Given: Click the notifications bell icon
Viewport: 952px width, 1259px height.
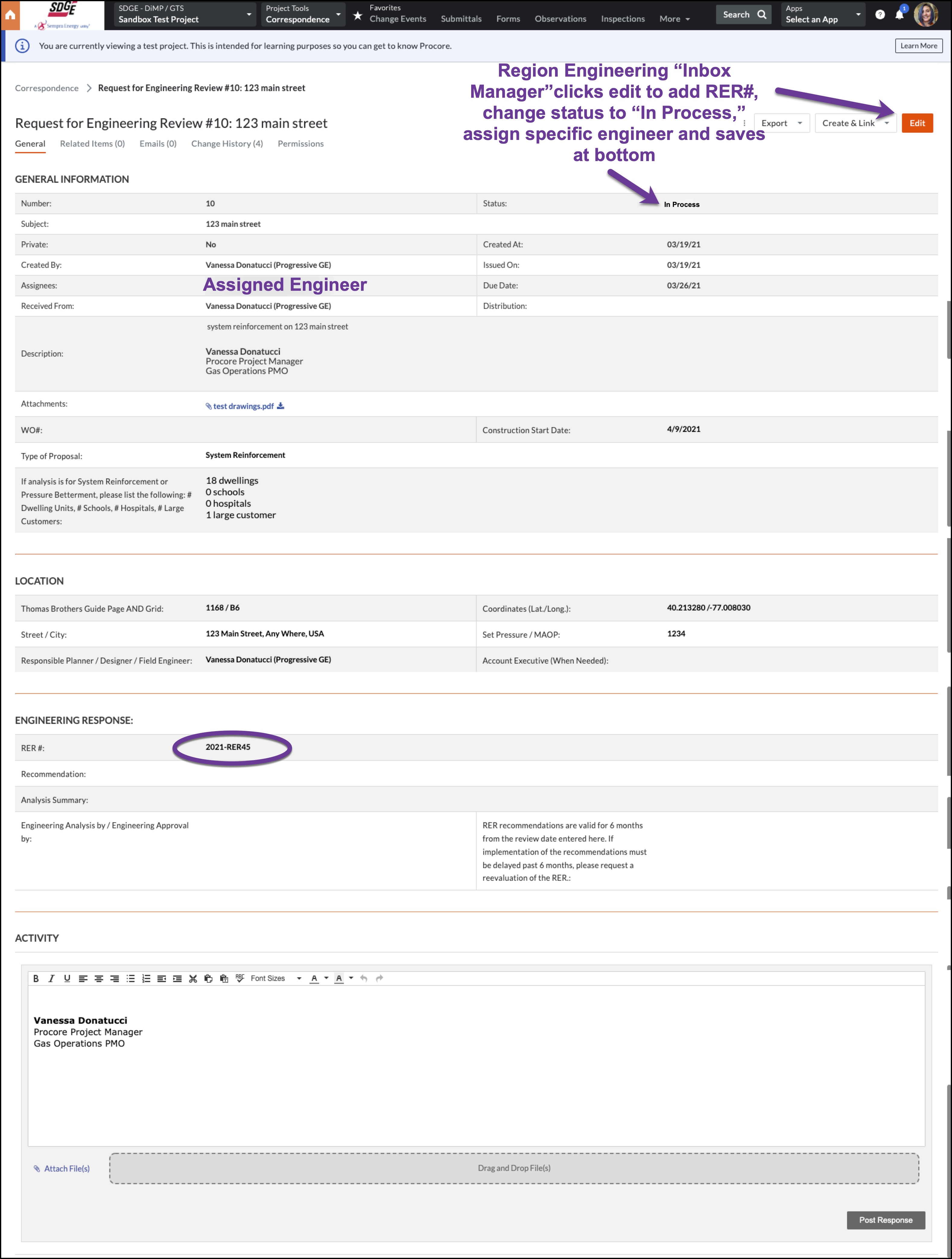Looking at the screenshot, I should [899, 15].
